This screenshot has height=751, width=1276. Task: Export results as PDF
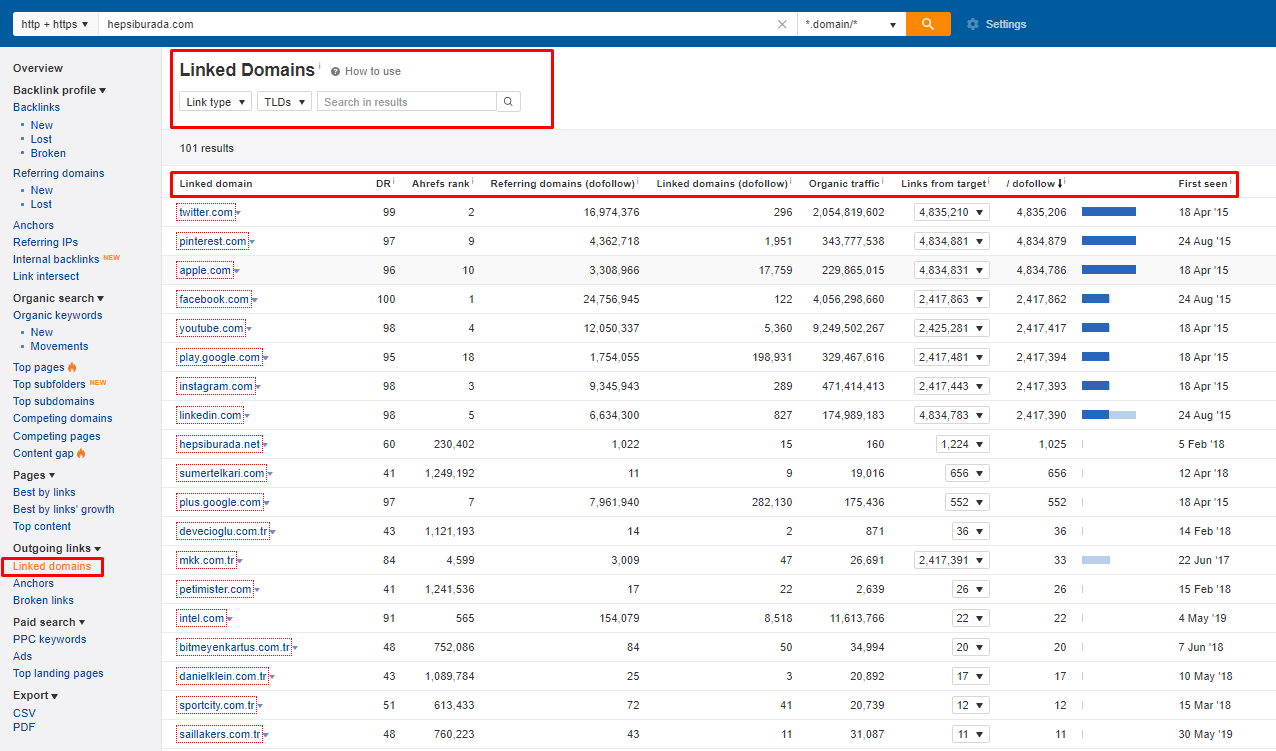24,727
